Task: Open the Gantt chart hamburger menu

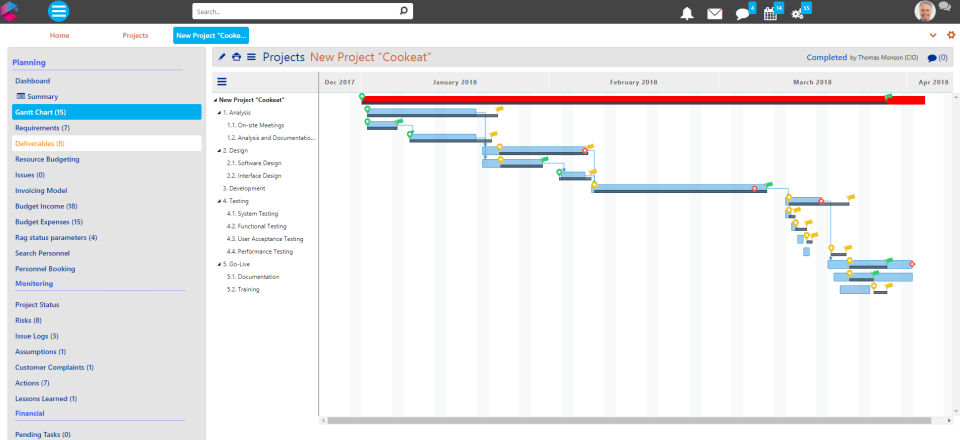Action: point(222,82)
